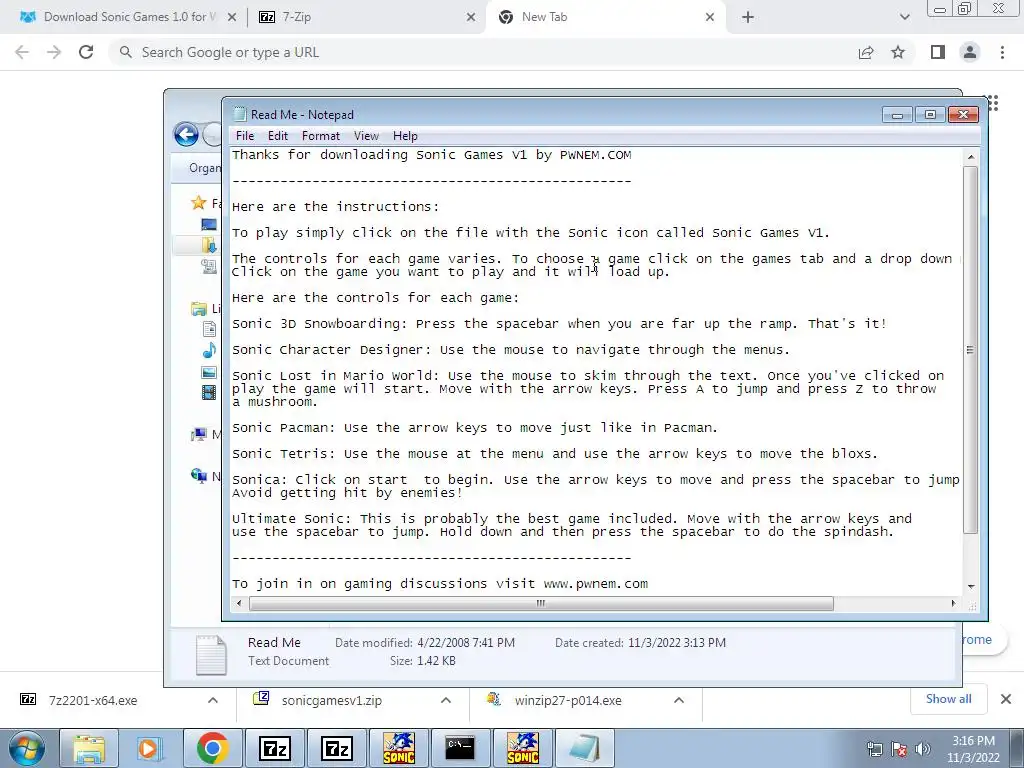Select the Desktop icon in Explorer sidebar

(x=209, y=225)
